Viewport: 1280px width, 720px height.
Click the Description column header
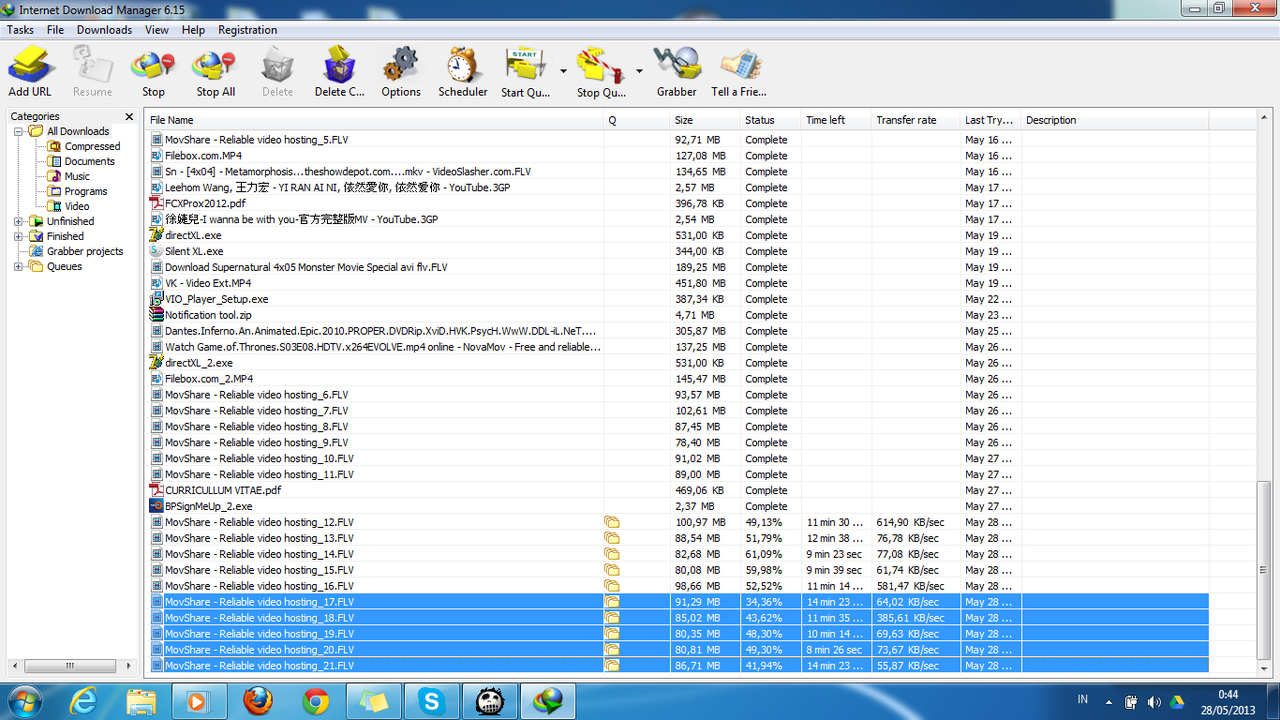[x=1115, y=120]
